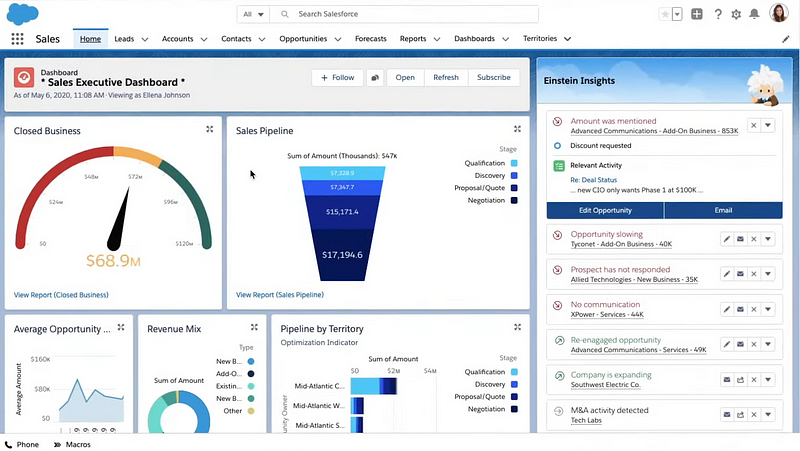Expand the Opportunities tab chevron
Image resolution: width=800 pixels, height=451 pixels.
[x=338, y=39]
